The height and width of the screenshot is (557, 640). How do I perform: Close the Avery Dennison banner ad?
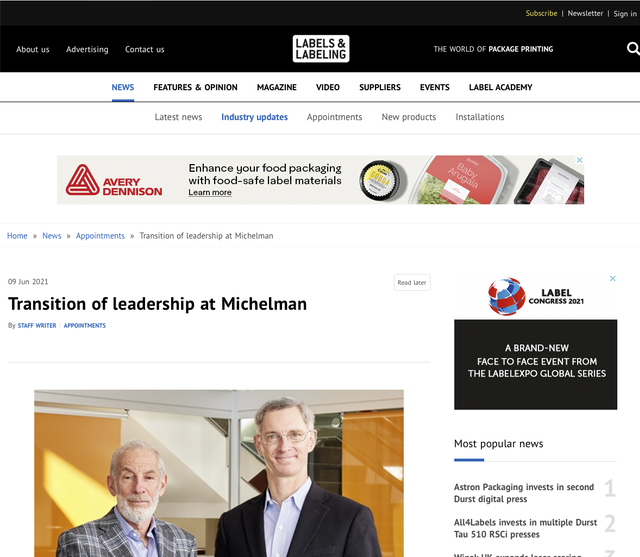click(x=579, y=160)
